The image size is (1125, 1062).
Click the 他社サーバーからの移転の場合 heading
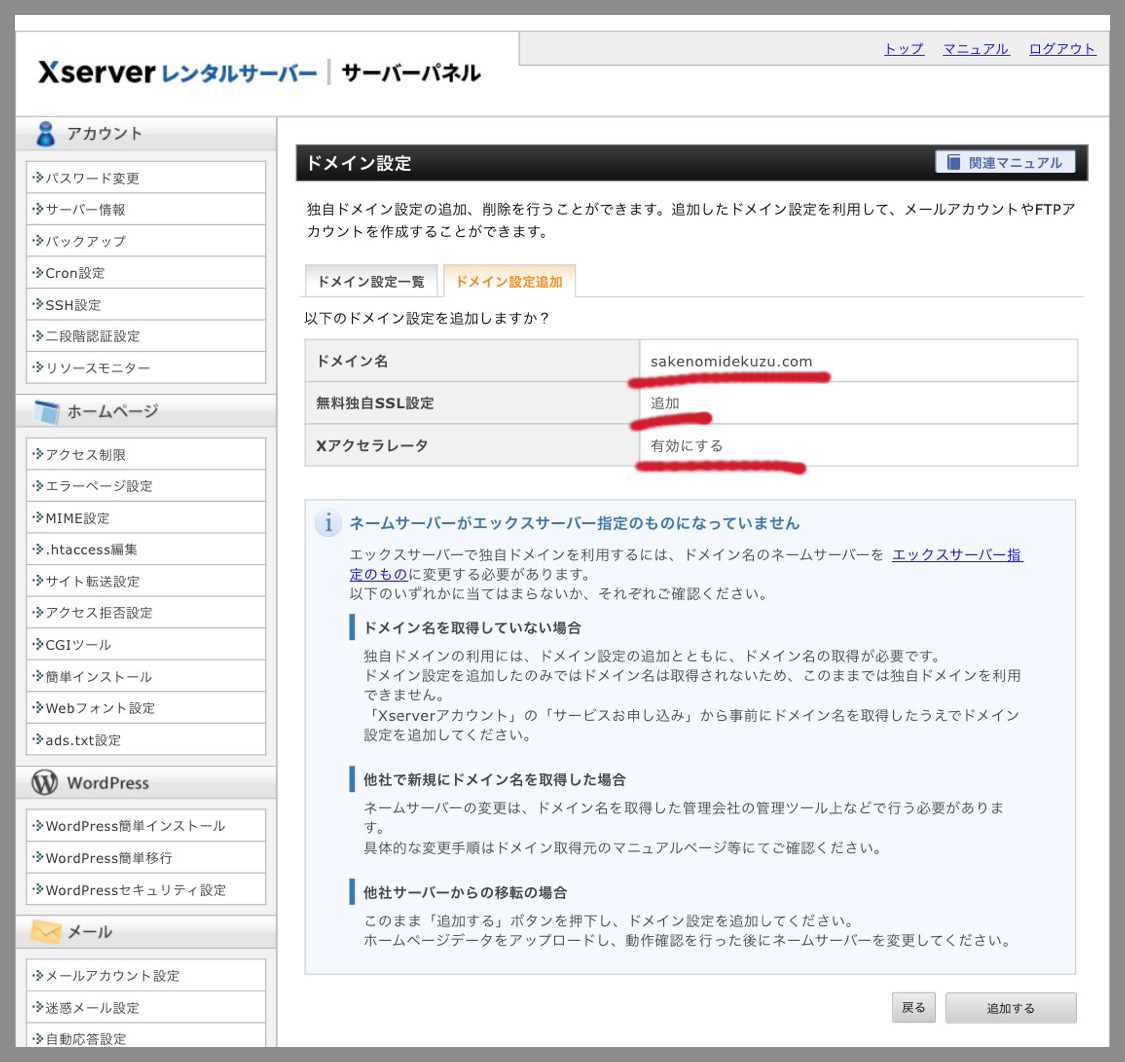(465, 893)
